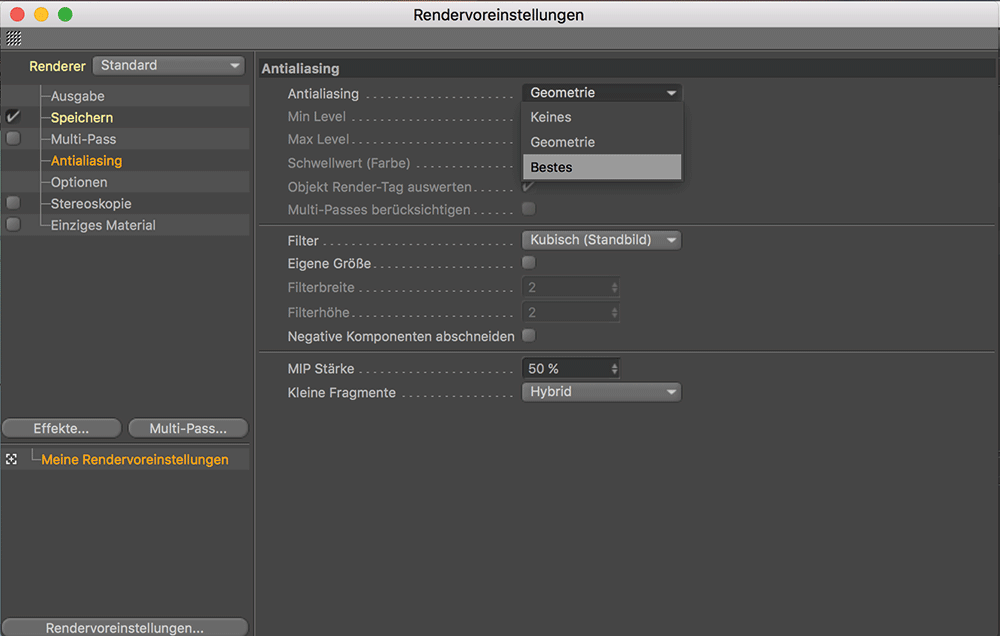Open the Antialiasing dropdown showing Geometrie

(x=601, y=93)
